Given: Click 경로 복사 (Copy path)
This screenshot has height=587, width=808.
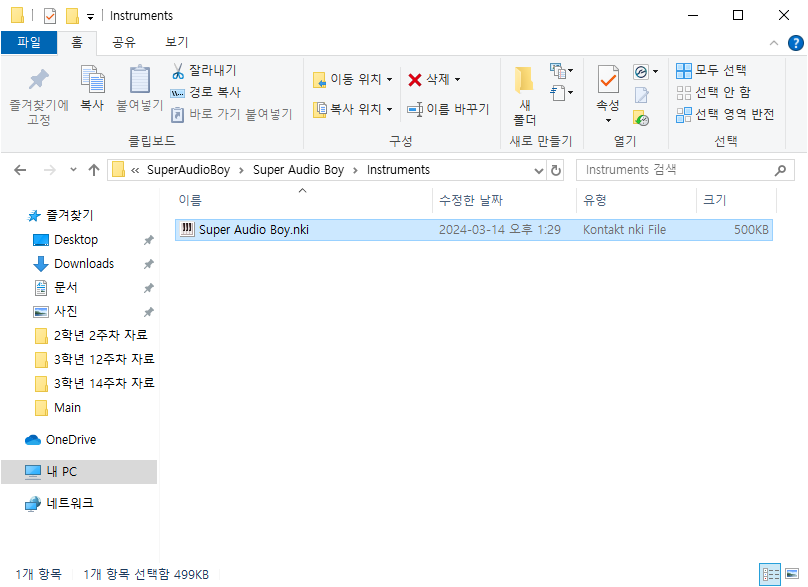Looking at the screenshot, I should tap(206, 92).
